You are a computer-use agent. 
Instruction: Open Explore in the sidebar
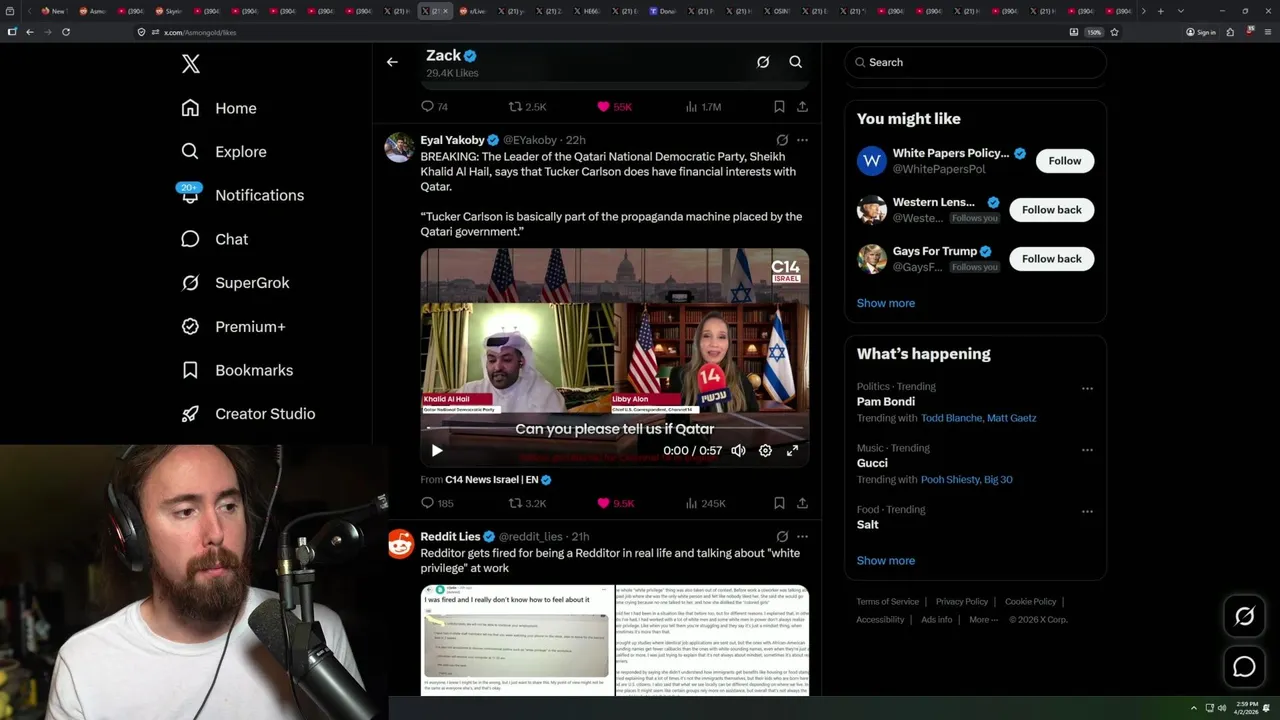(224, 152)
